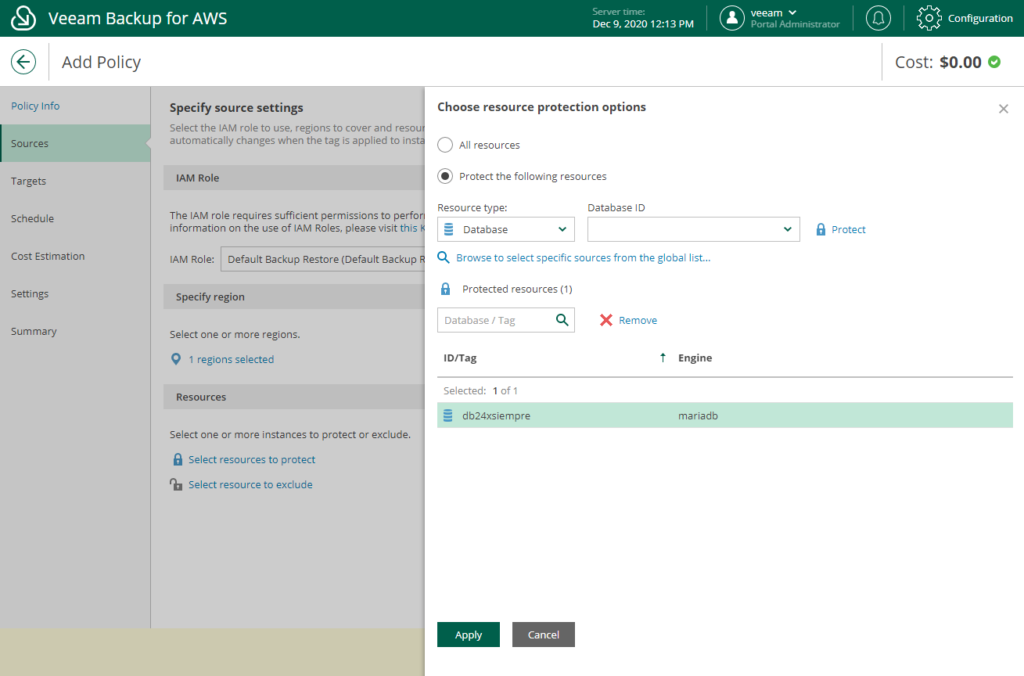Select the db24xsiempre row
The image size is (1024, 676).
(725, 415)
